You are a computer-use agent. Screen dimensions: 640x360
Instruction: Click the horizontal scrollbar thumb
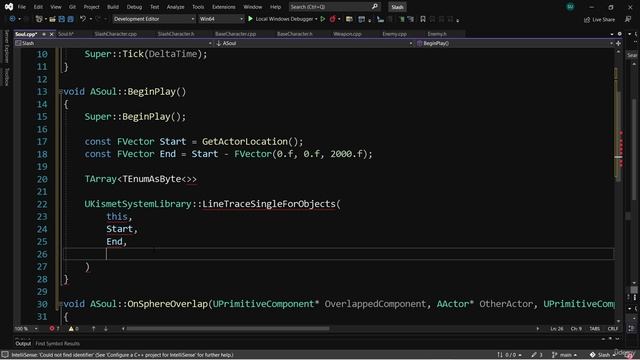[228, 329]
